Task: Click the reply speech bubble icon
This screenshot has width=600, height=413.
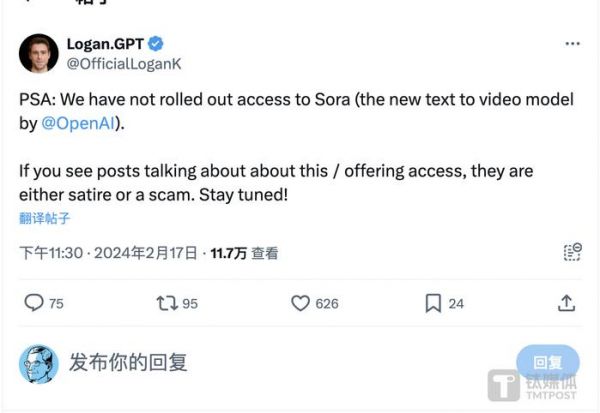Action: point(34,303)
